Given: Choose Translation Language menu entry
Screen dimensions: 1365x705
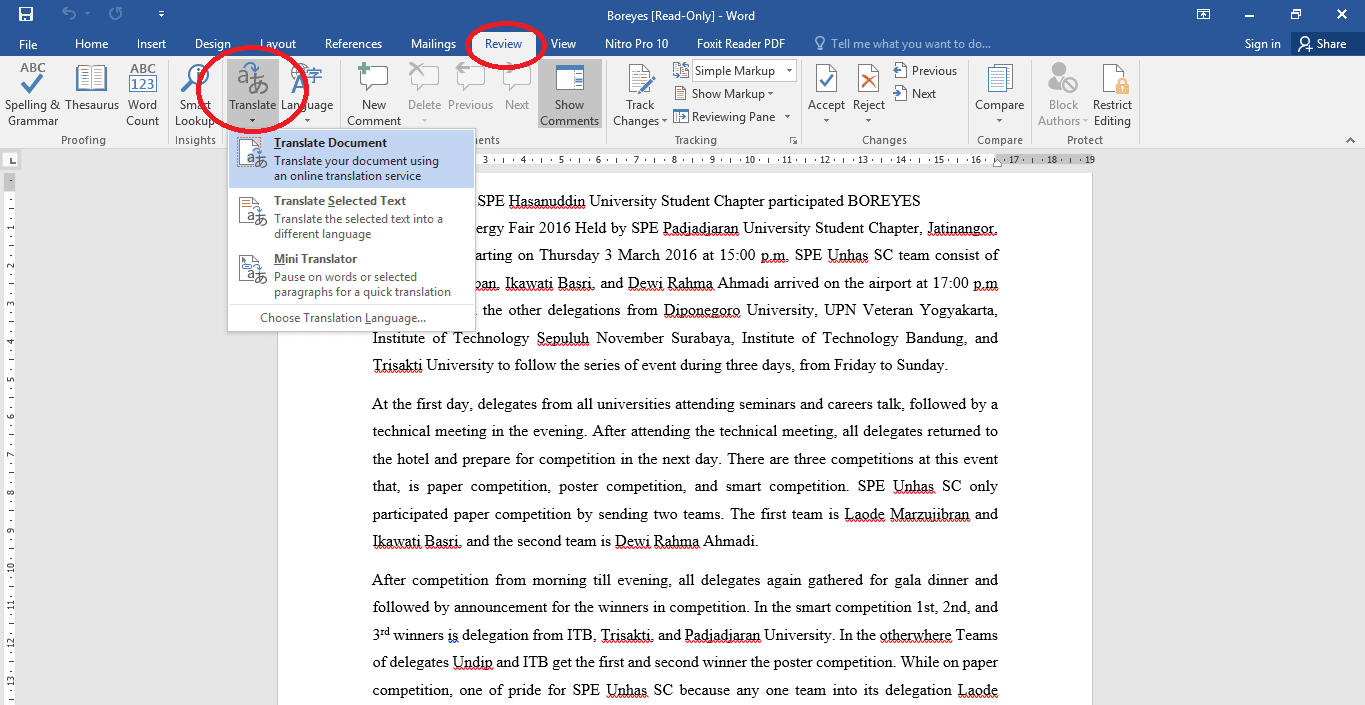Looking at the screenshot, I should pos(343,318).
